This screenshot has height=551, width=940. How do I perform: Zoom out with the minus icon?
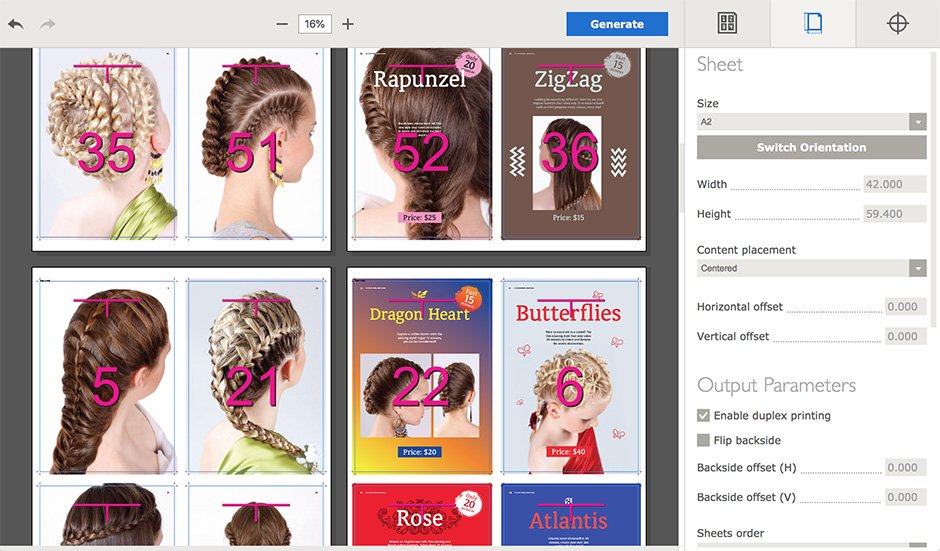pyautogui.click(x=282, y=24)
